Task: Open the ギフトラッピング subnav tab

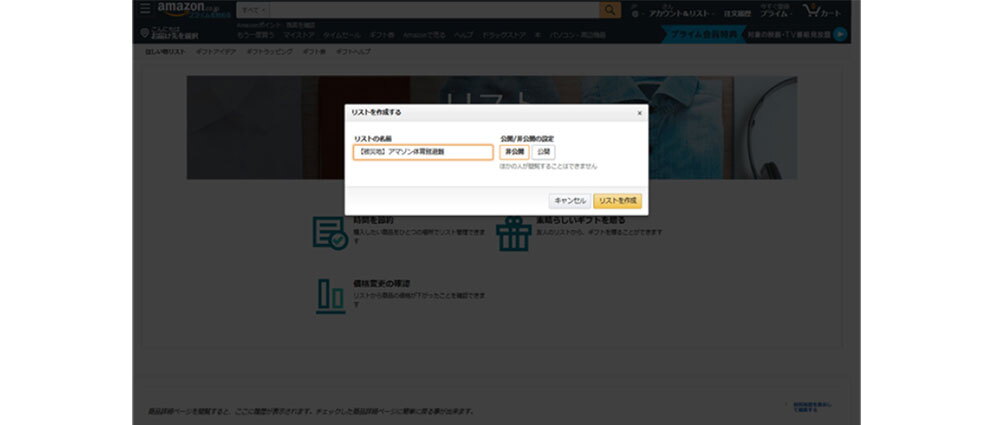Action: pos(270,52)
